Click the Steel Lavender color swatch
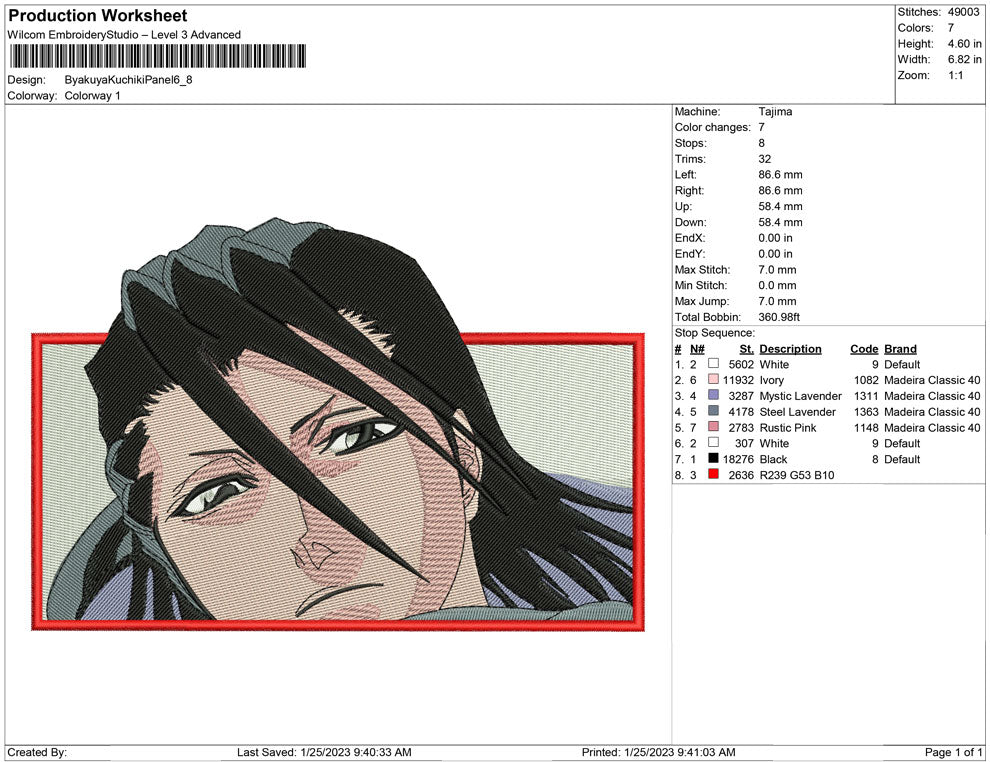The width and height of the screenshot is (990, 762). [x=713, y=411]
